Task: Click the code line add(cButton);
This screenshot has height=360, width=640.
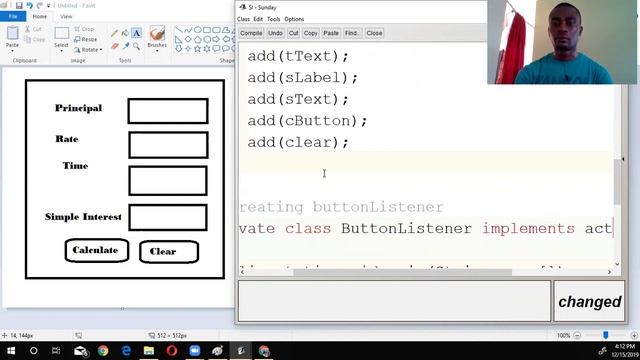Action: point(307,120)
